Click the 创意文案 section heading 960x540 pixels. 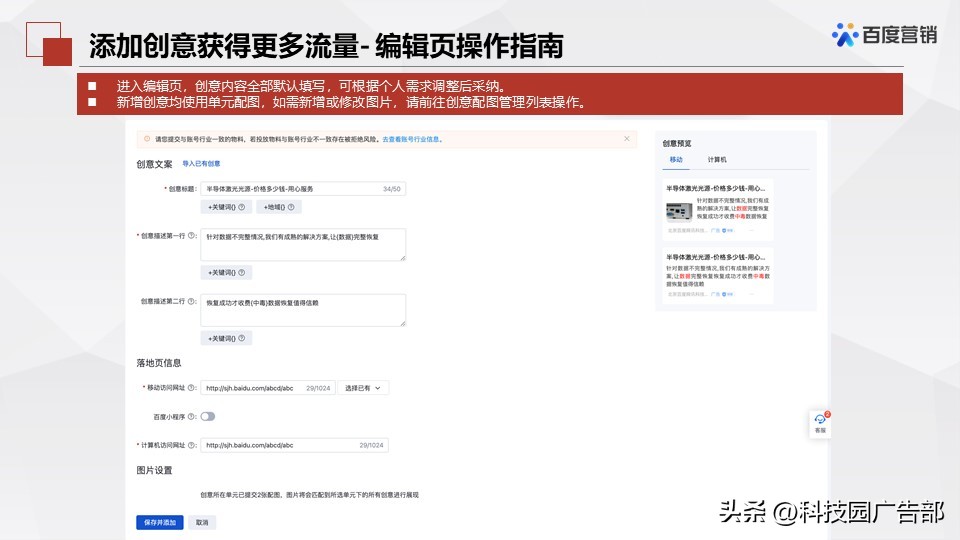154,164
